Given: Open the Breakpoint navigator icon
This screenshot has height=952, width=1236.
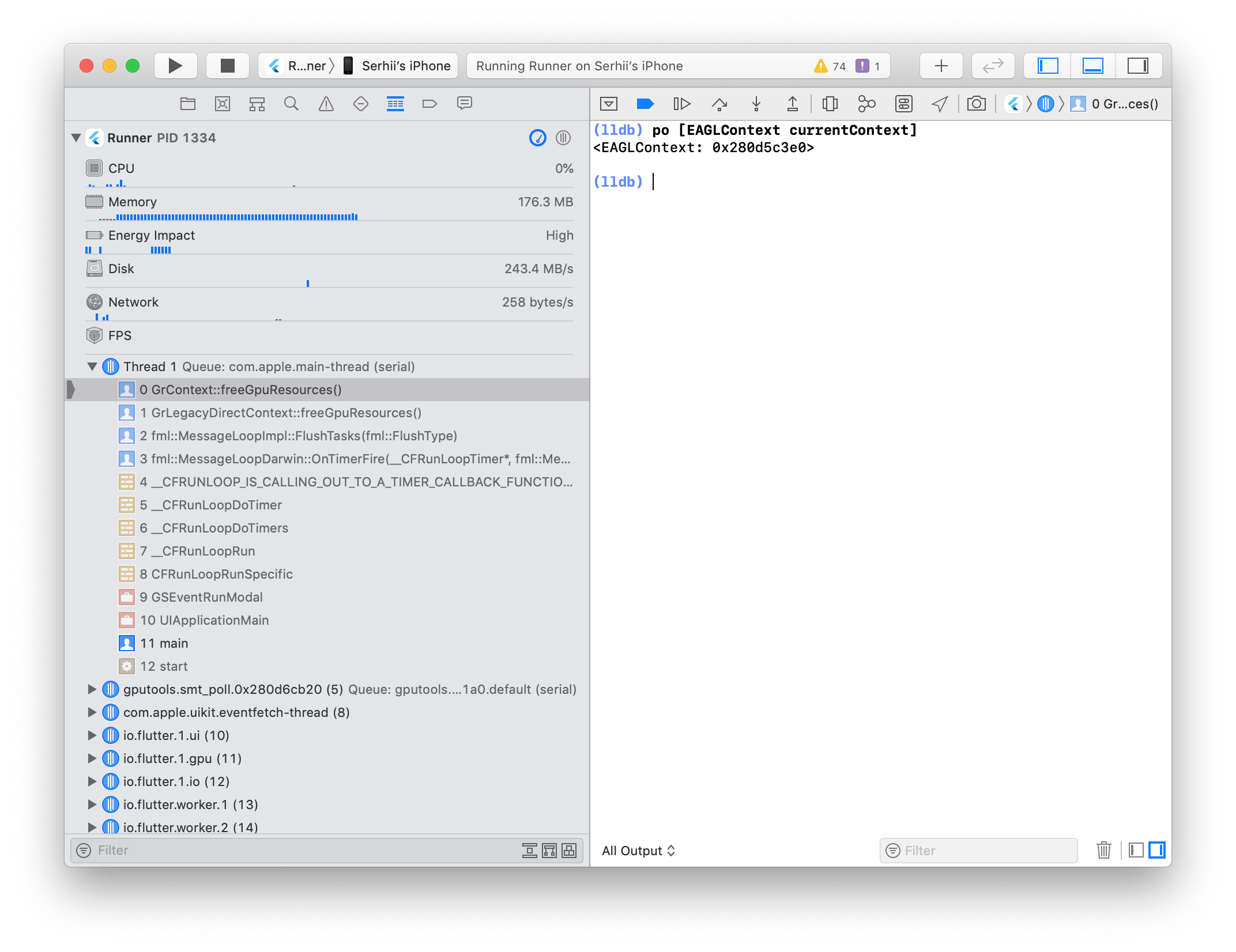Looking at the screenshot, I should (430, 104).
